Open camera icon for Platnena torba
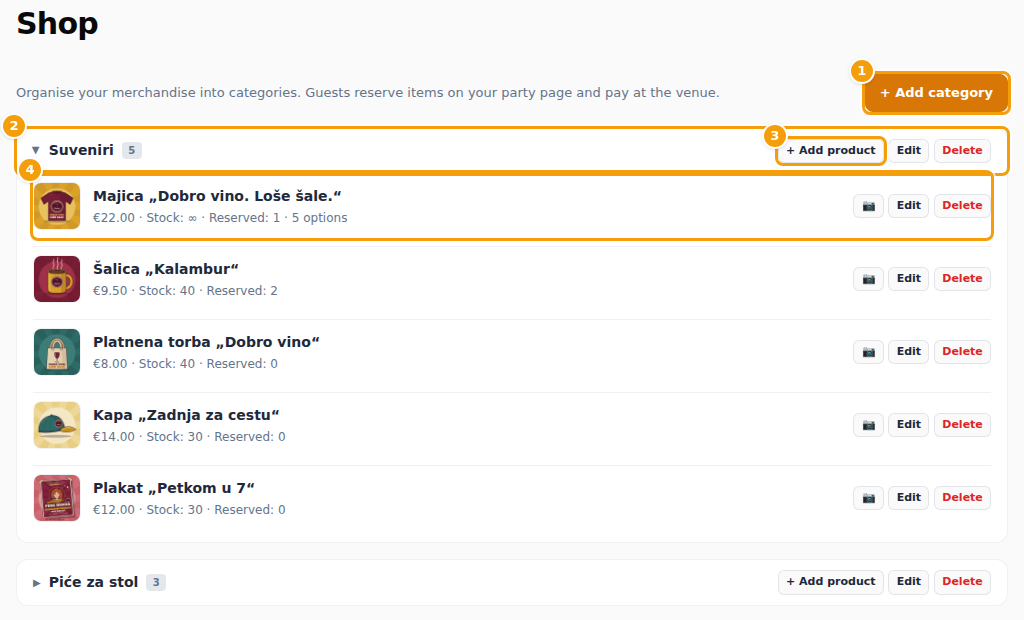Screen dimensions: 1024x620 point(868,352)
